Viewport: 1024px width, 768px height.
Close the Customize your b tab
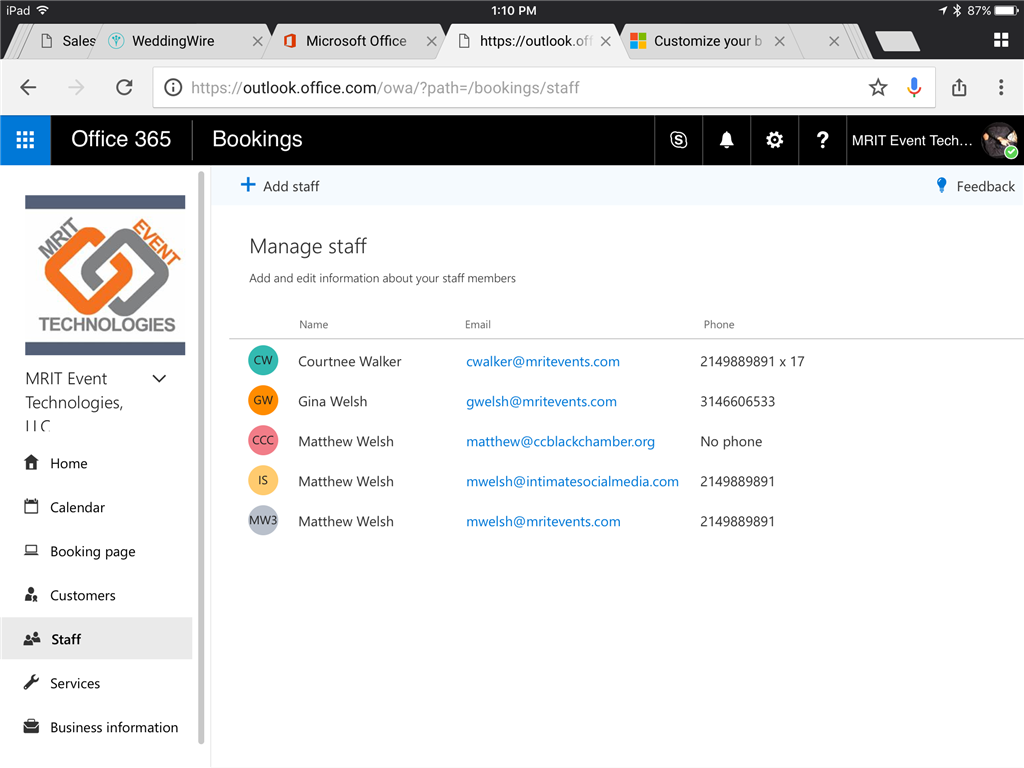coord(779,41)
